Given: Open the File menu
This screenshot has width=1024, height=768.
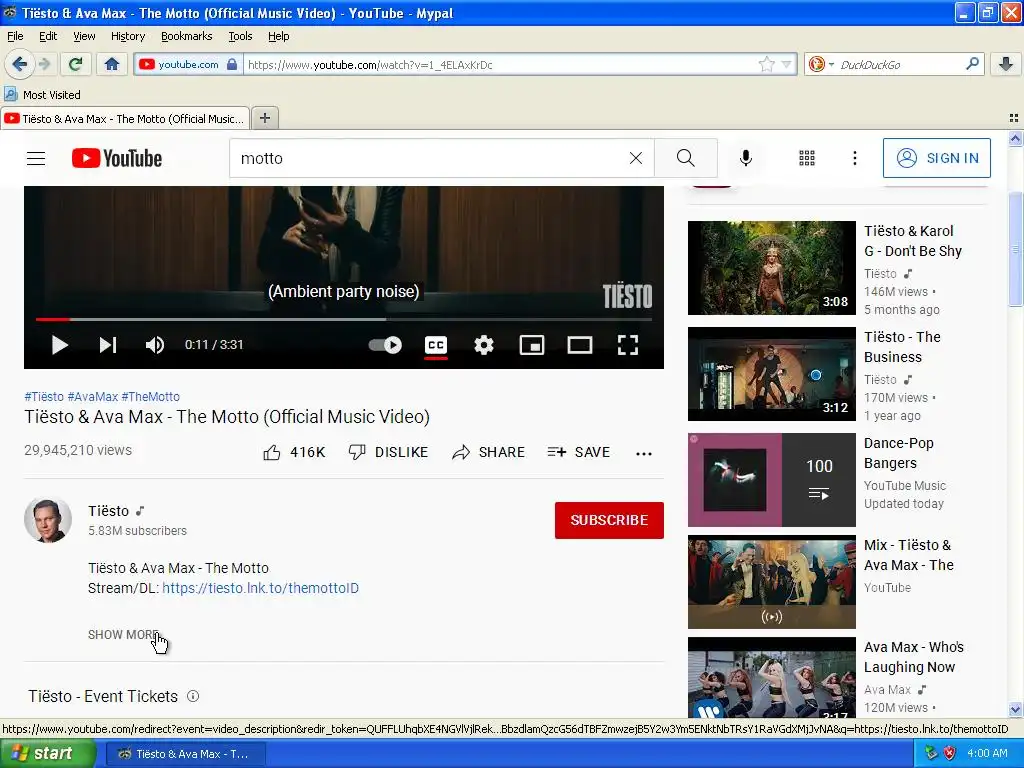Looking at the screenshot, I should coord(15,36).
